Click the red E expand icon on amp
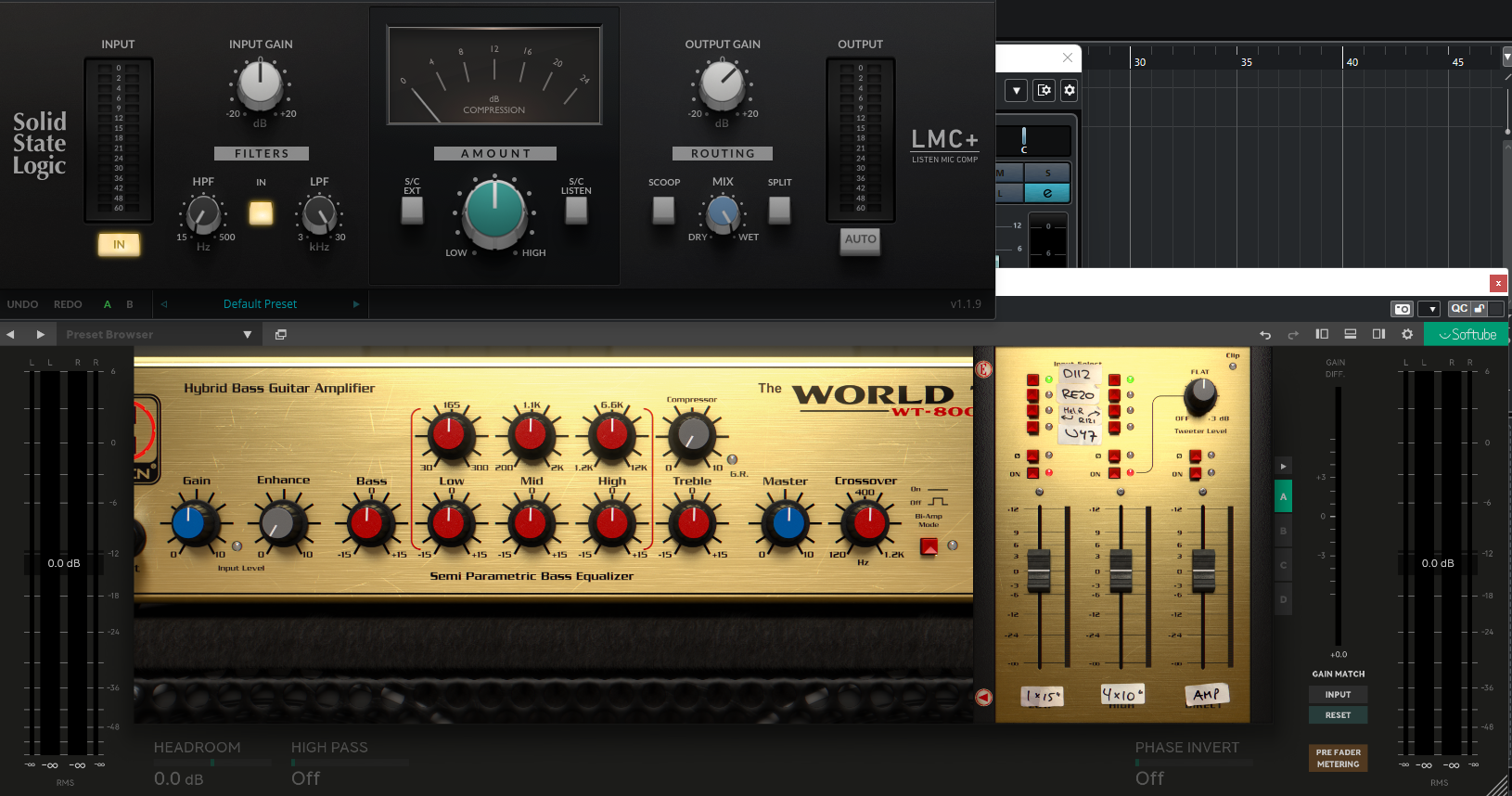 pyautogui.click(x=984, y=369)
